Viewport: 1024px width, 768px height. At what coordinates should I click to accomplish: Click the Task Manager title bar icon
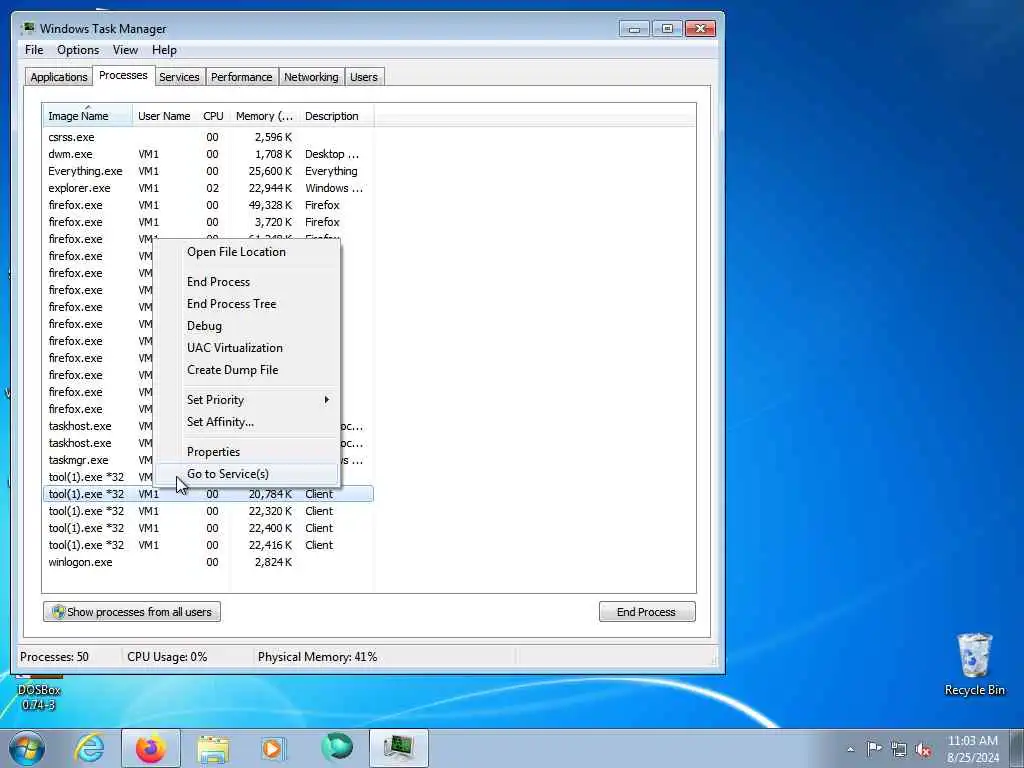tap(28, 28)
